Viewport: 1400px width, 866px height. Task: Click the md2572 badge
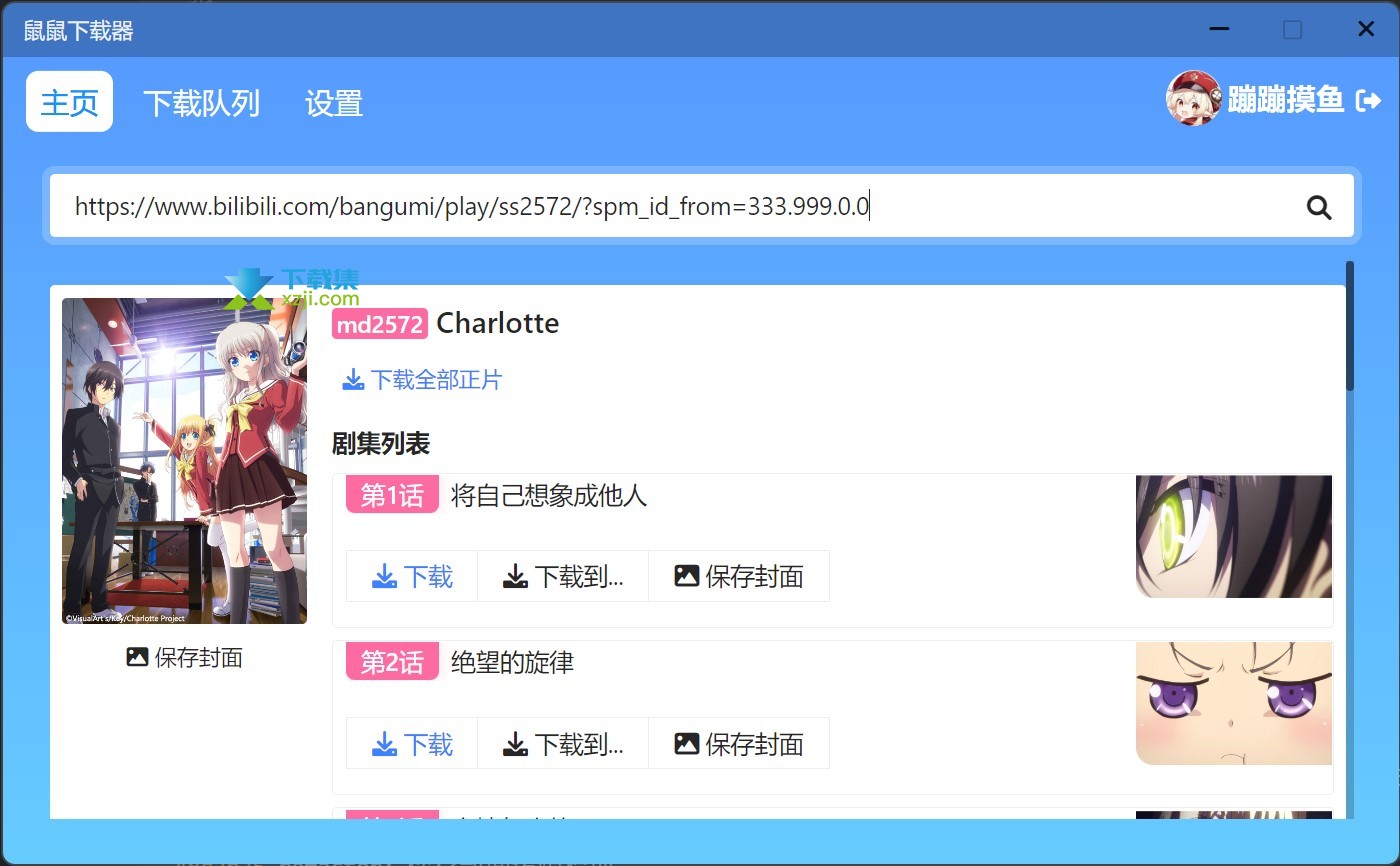(x=380, y=323)
